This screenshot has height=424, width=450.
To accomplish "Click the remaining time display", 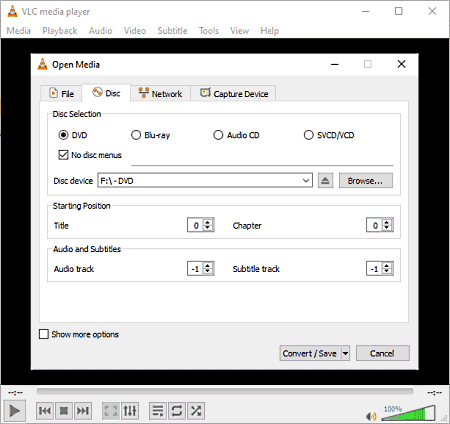I will (x=434, y=392).
